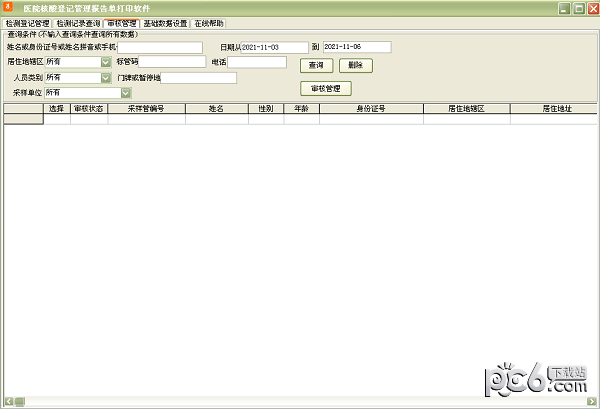Screen dimensions: 600x409
Task: Open the 采样单位 dropdown list
Action: click(126, 93)
